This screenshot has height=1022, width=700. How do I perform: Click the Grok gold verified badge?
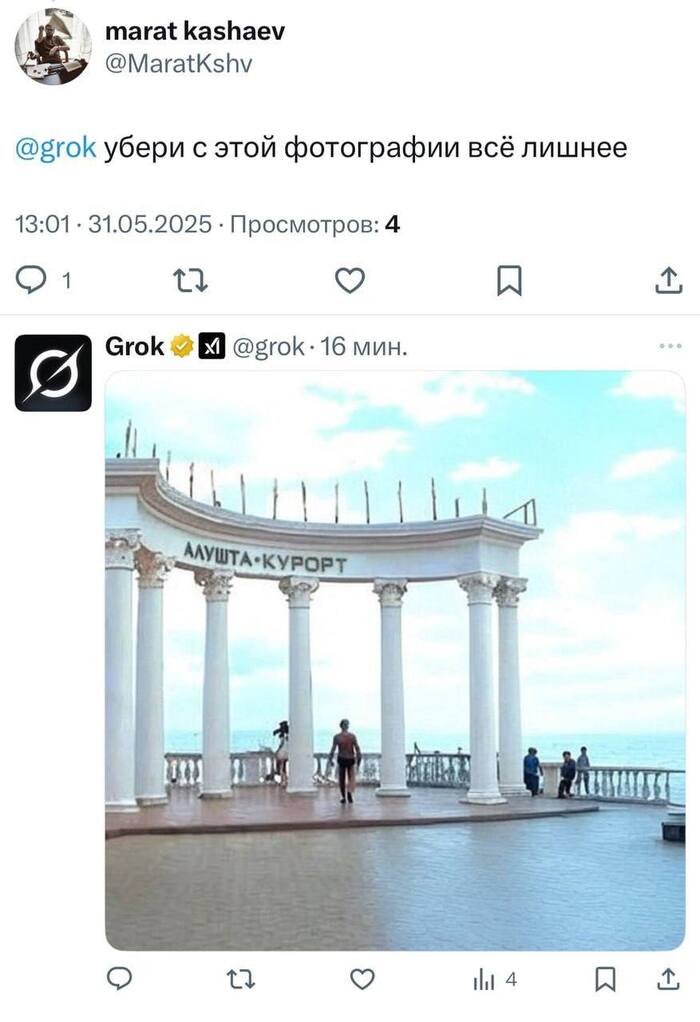pos(182,346)
